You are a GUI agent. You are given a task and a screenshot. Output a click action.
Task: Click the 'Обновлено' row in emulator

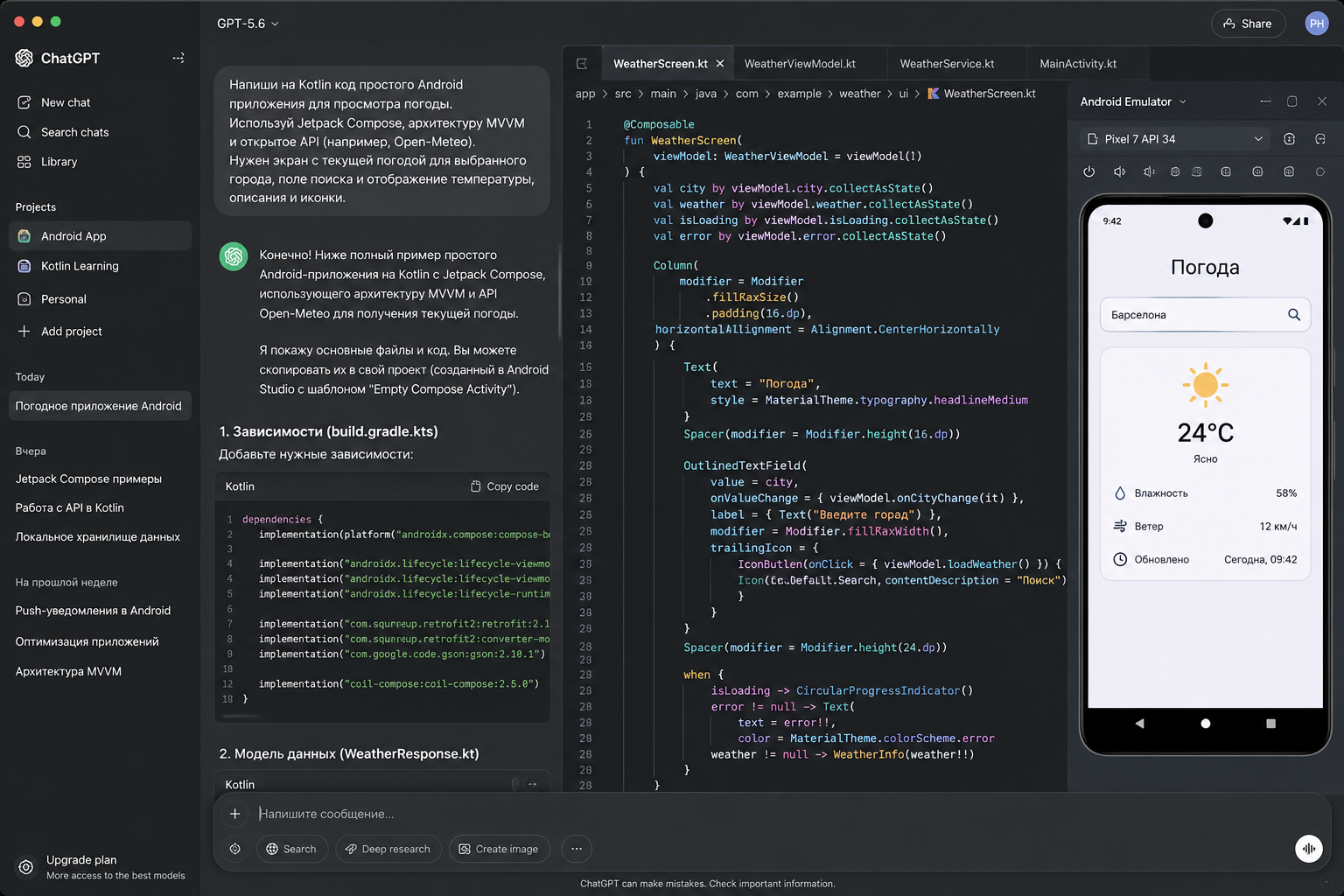pyautogui.click(x=1205, y=559)
